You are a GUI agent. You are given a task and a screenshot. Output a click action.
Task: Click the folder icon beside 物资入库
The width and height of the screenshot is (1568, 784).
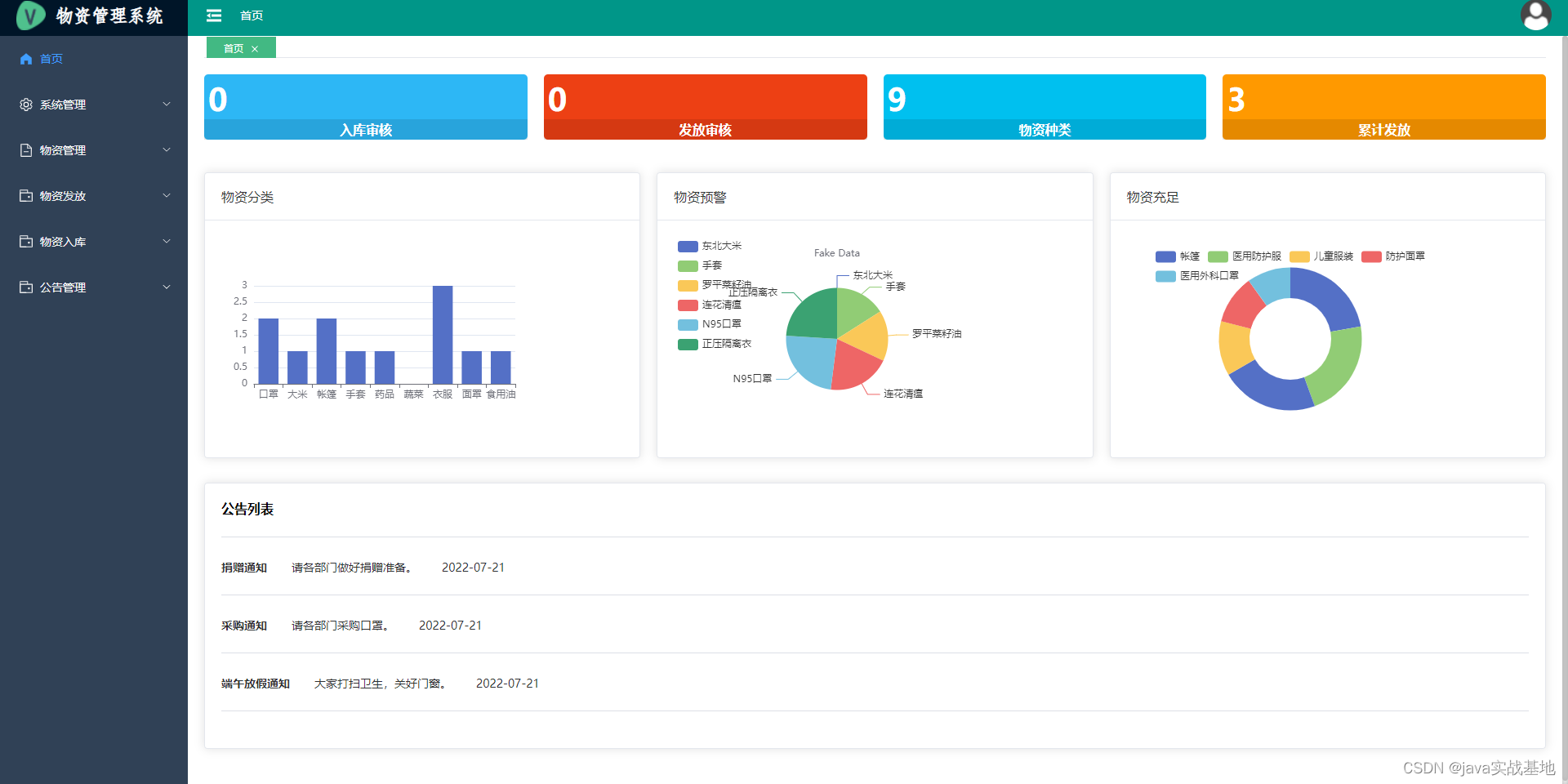(26, 242)
